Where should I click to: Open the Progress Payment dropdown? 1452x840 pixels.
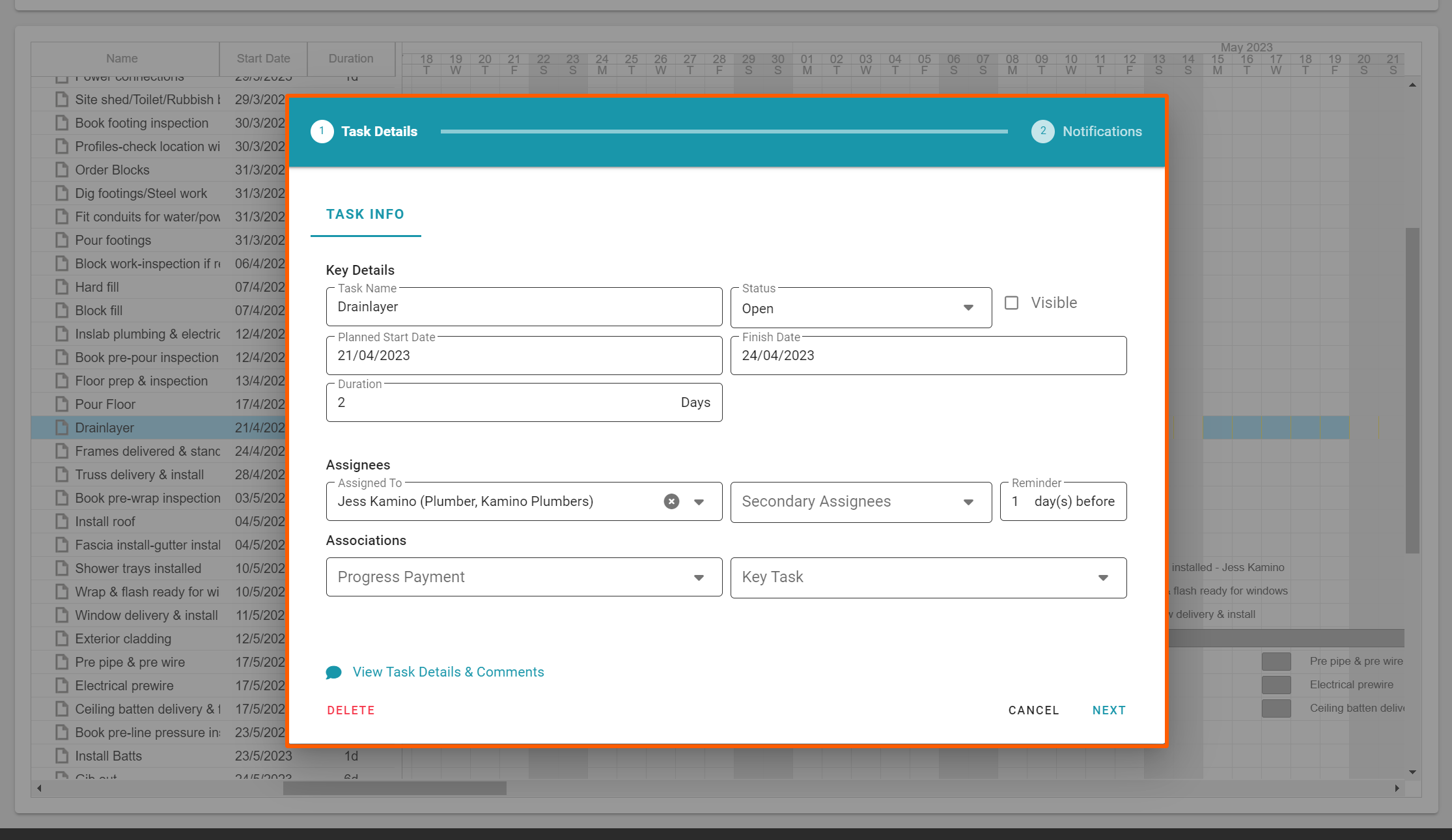pyautogui.click(x=524, y=578)
